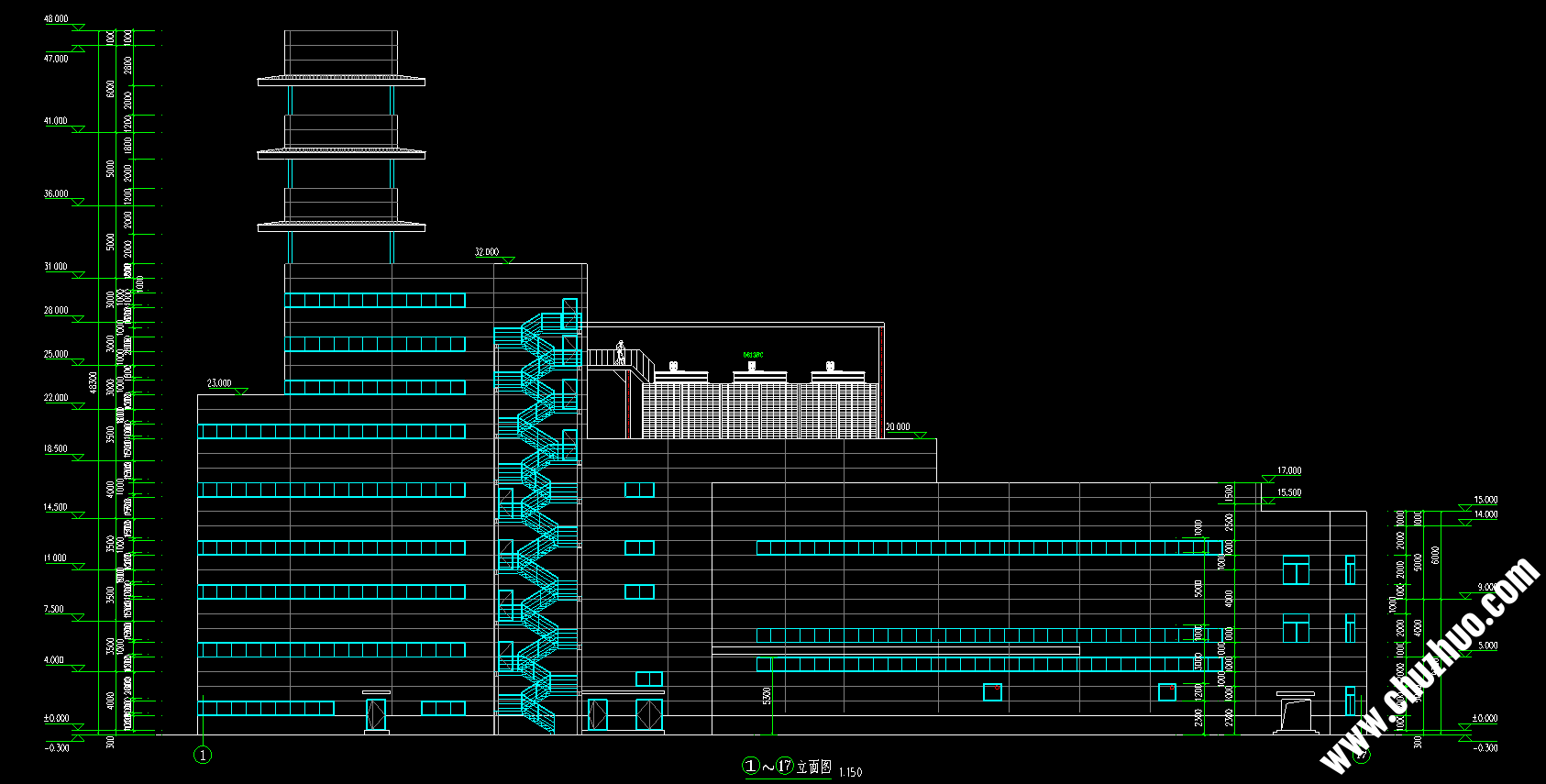Select the 48.000 elevation label at top left
The height and width of the screenshot is (784, 1546).
(56, 18)
